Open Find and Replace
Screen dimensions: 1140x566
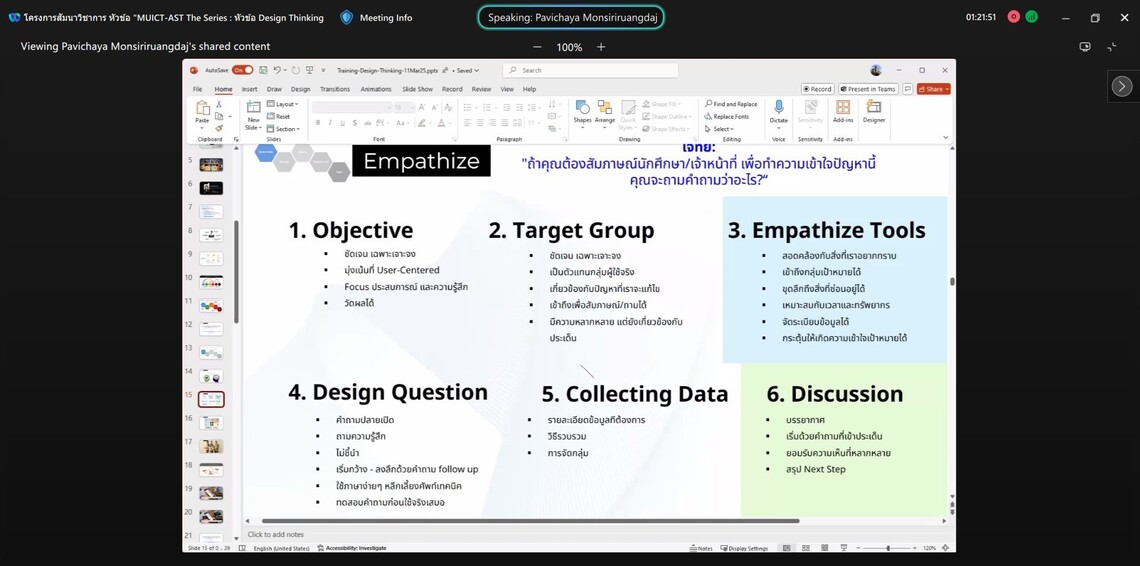click(x=732, y=104)
